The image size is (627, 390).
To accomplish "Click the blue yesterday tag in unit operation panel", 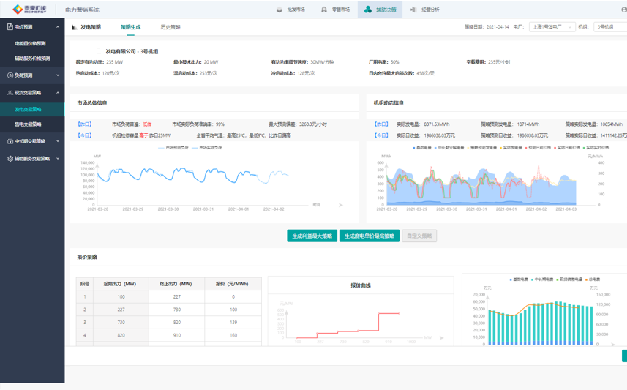I will (381, 124).
